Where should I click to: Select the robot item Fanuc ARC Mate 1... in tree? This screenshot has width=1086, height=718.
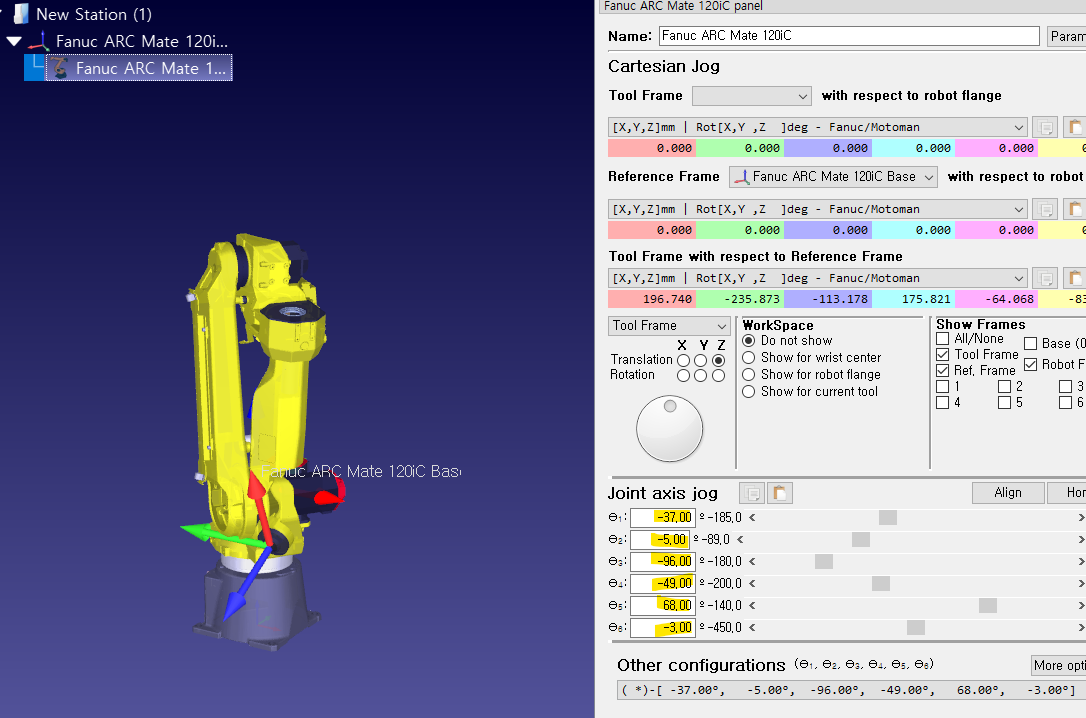pyautogui.click(x=139, y=68)
